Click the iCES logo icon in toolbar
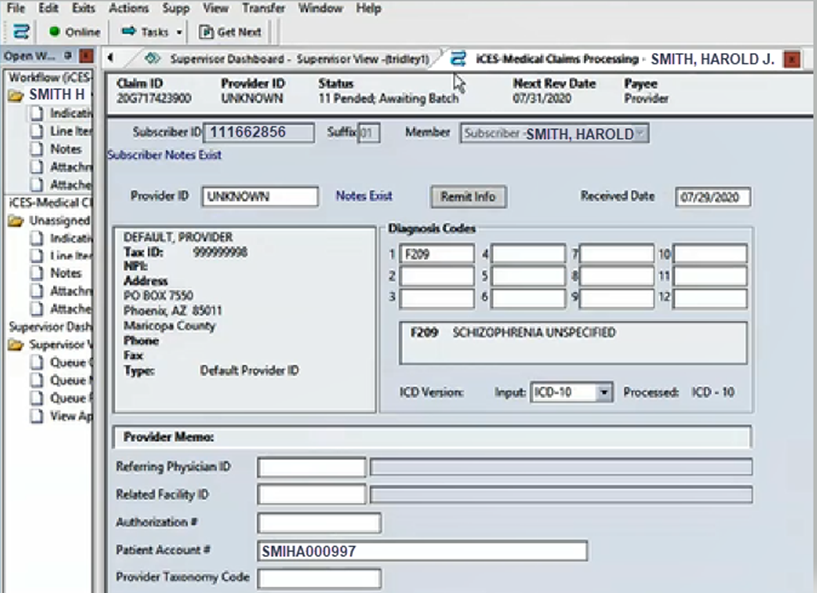Viewport: 817px width, 593px height. 20,32
